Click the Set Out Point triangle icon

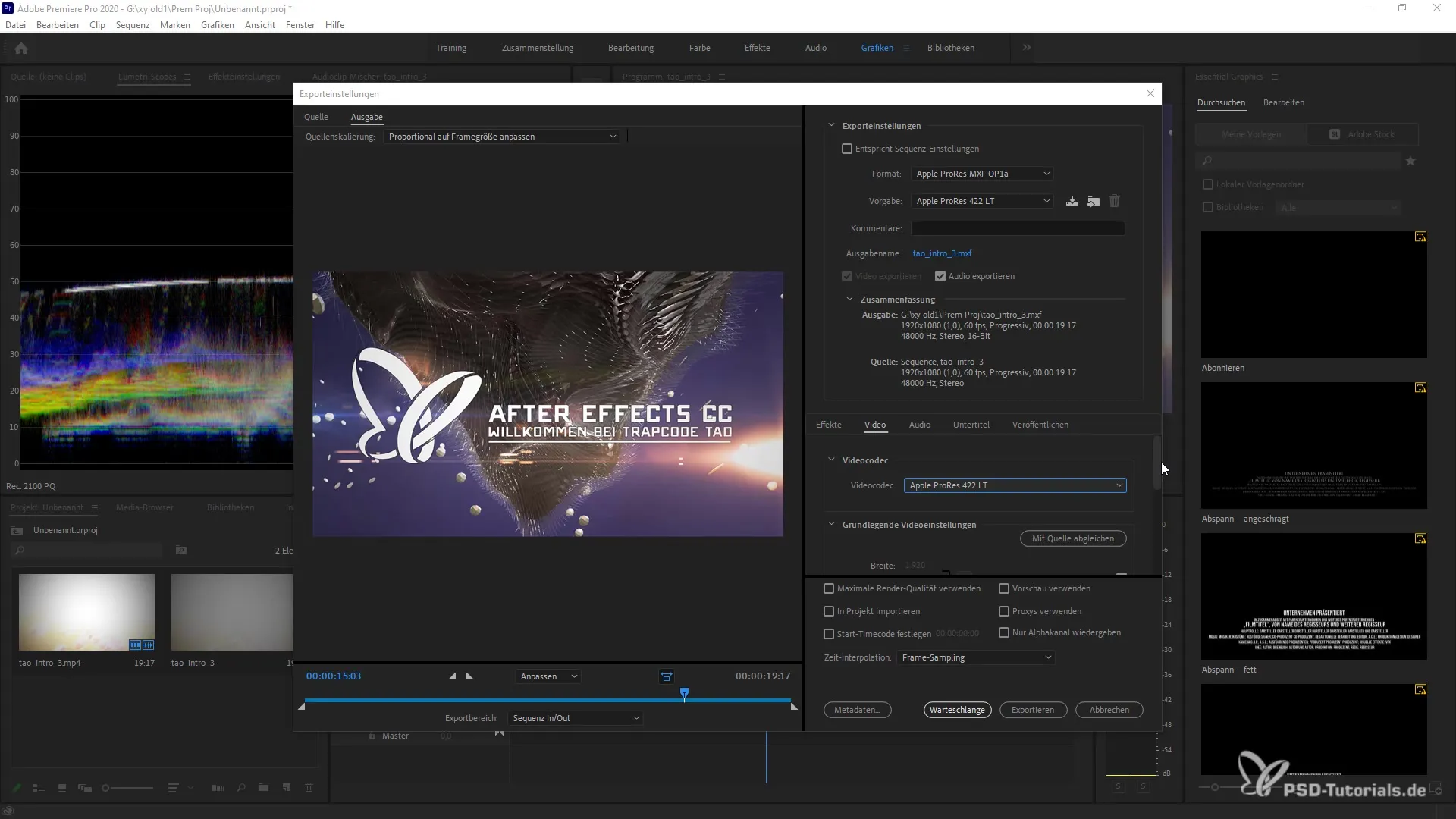(x=469, y=676)
